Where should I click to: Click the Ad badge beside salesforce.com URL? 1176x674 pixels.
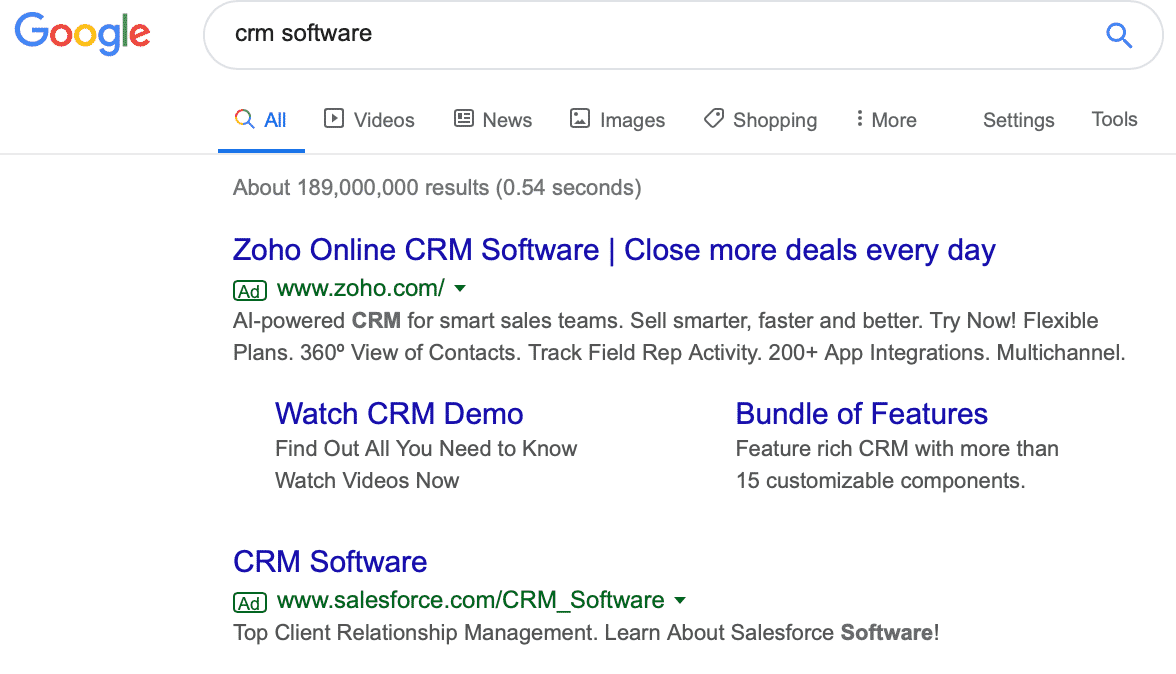tap(250, 602)
